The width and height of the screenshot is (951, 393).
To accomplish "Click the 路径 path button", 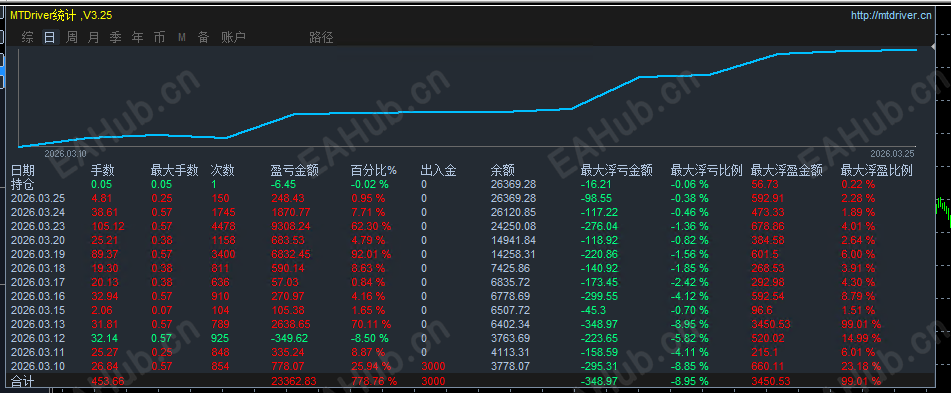I will coord(321,38).
